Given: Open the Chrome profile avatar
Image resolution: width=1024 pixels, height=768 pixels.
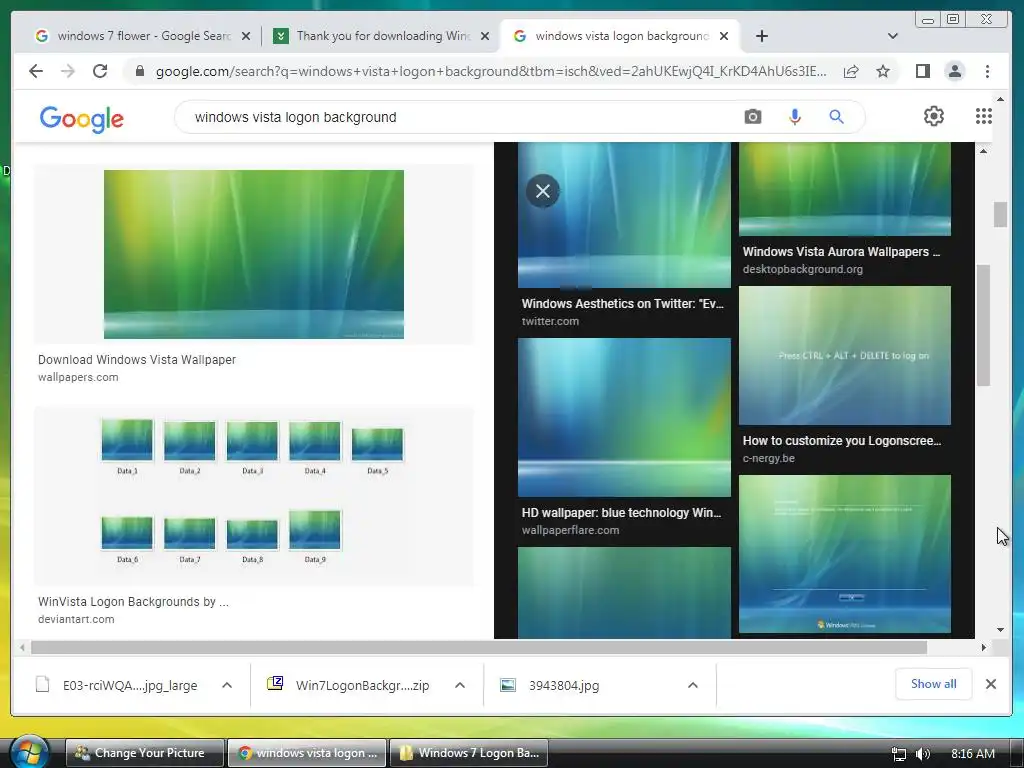Looking at the screenshot, I should click(955, 71).
